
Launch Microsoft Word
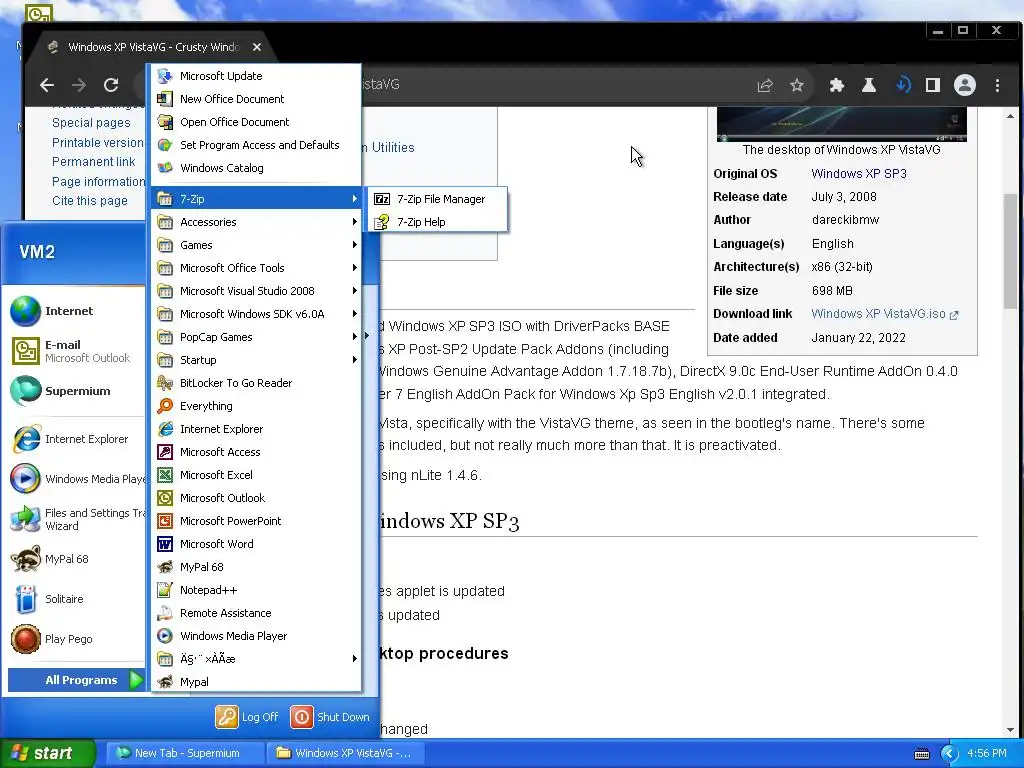click(256, 544)
